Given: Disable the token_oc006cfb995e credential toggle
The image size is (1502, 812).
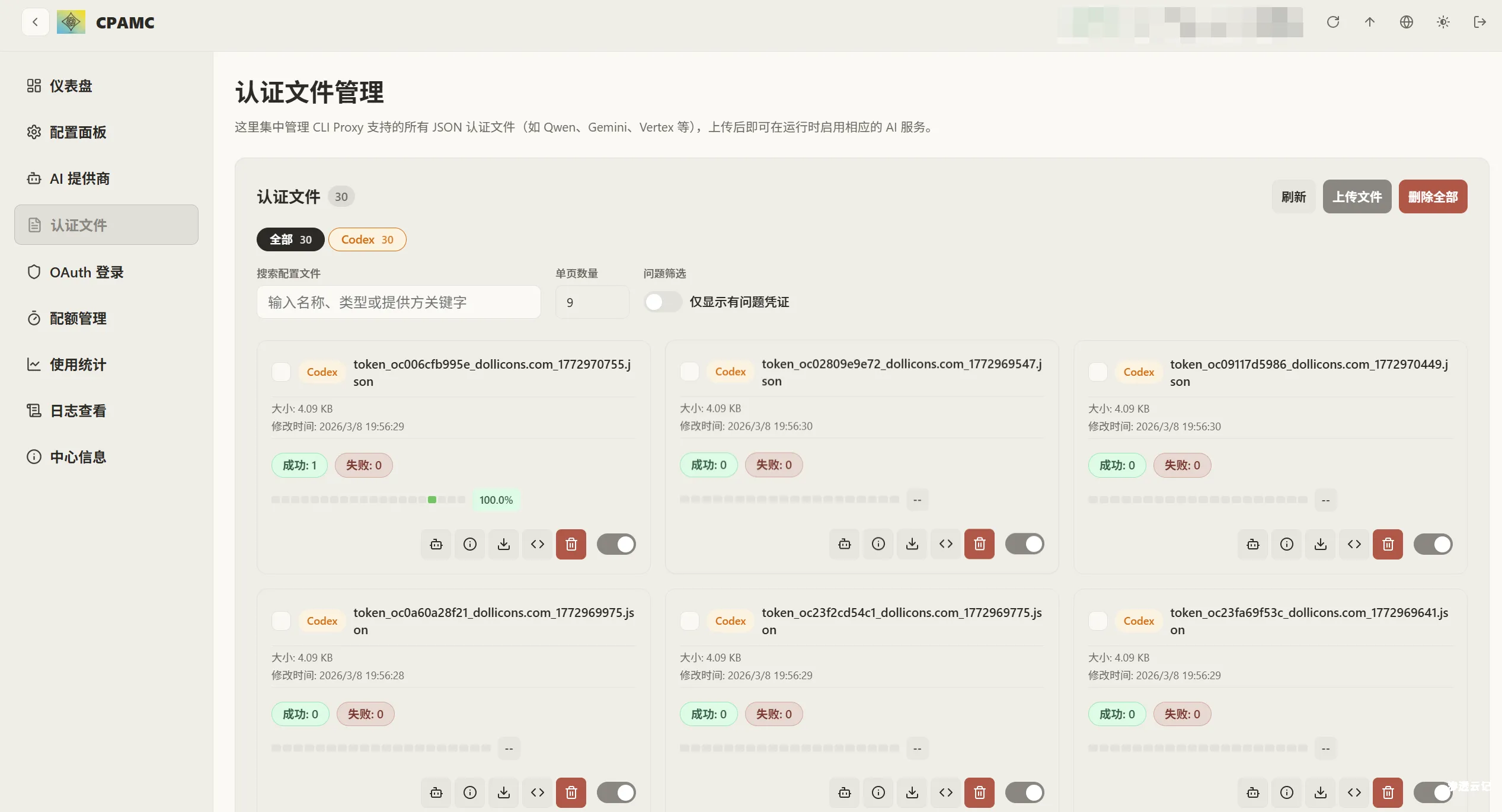Looking at the screenshot, I should point(616,544).
